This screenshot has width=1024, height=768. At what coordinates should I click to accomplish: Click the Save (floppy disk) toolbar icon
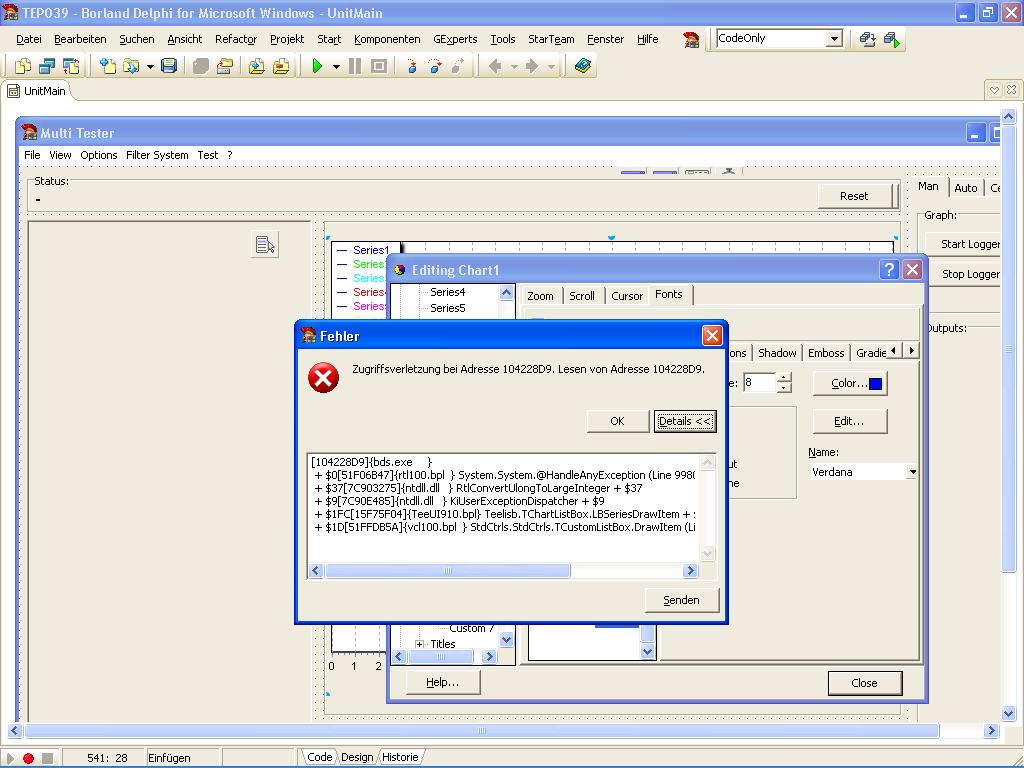169,66
